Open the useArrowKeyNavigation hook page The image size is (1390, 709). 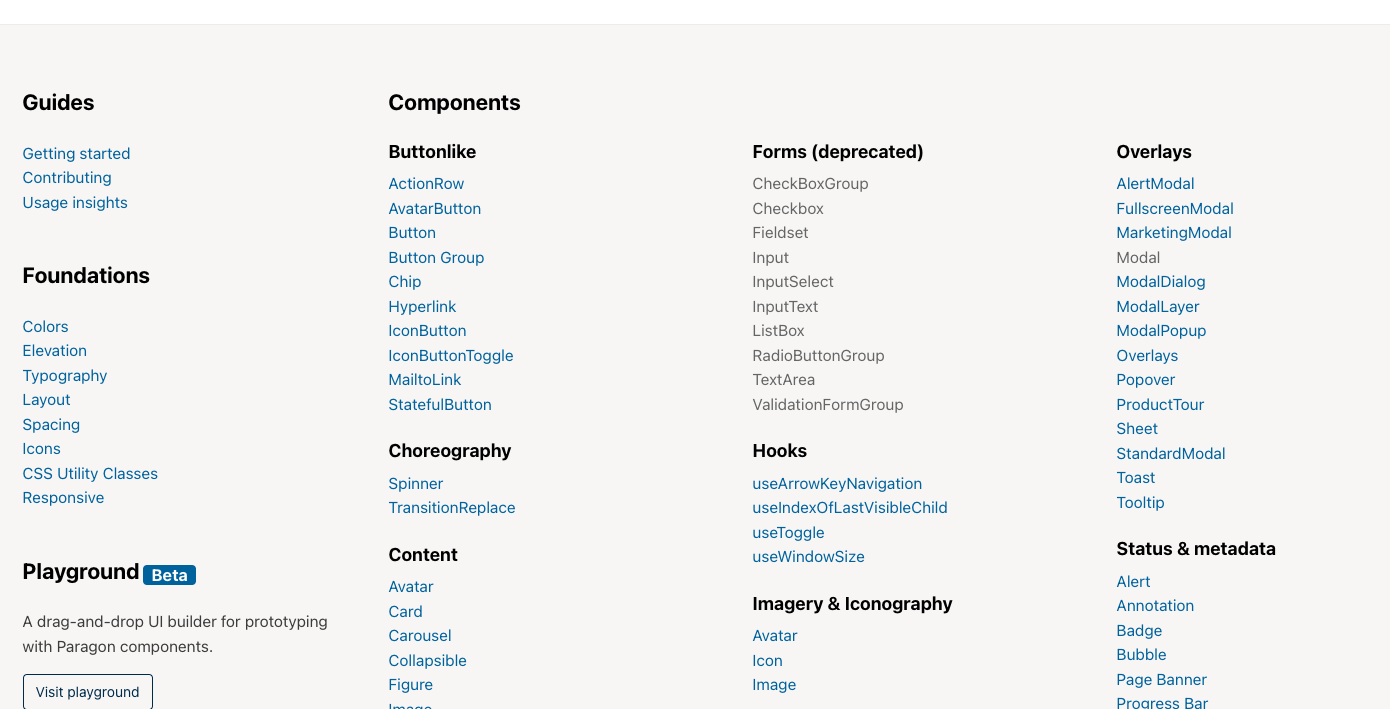[x=837, y=483]
